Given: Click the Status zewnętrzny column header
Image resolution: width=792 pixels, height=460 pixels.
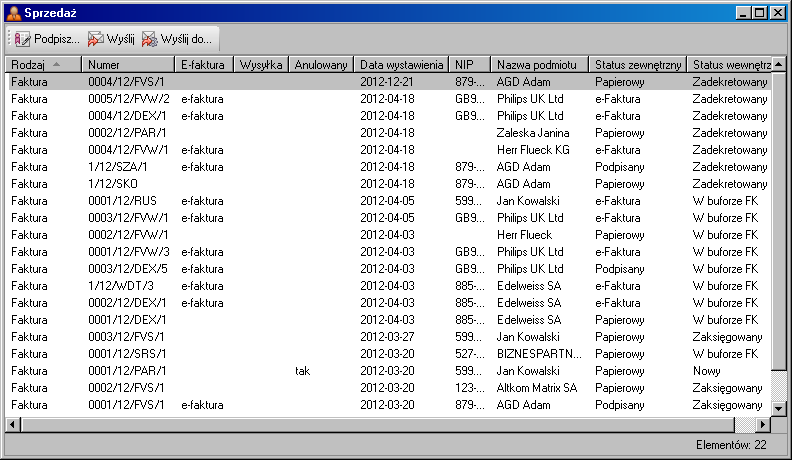Looking at the screenshot, I should click(x=637, y=64).
